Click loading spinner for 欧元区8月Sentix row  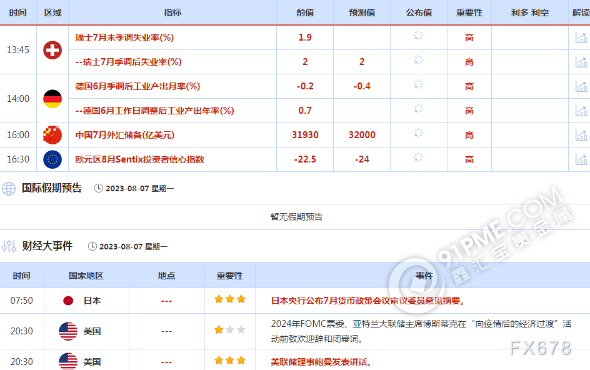(x=418, y=157)
